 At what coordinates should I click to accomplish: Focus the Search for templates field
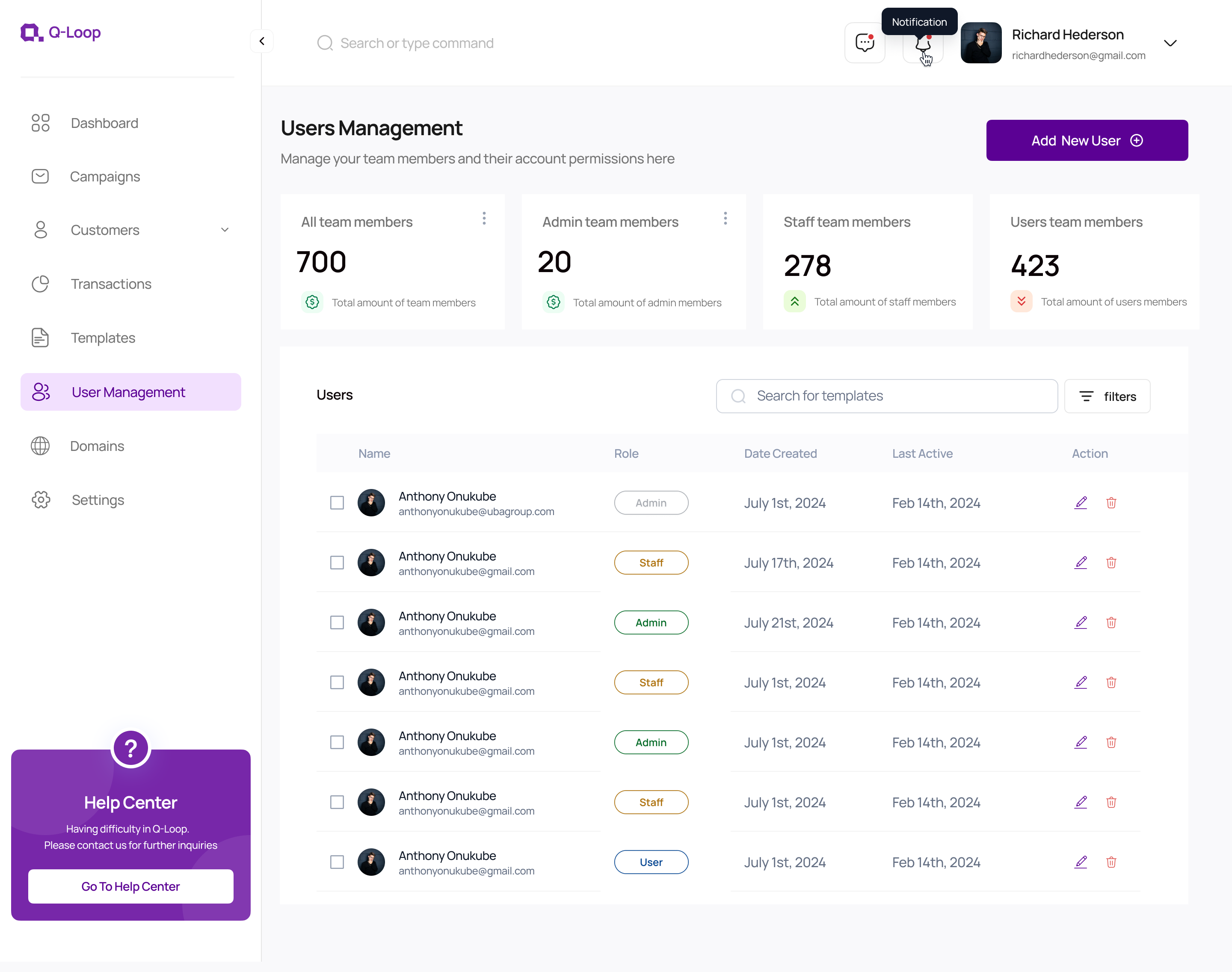point(886,396)
